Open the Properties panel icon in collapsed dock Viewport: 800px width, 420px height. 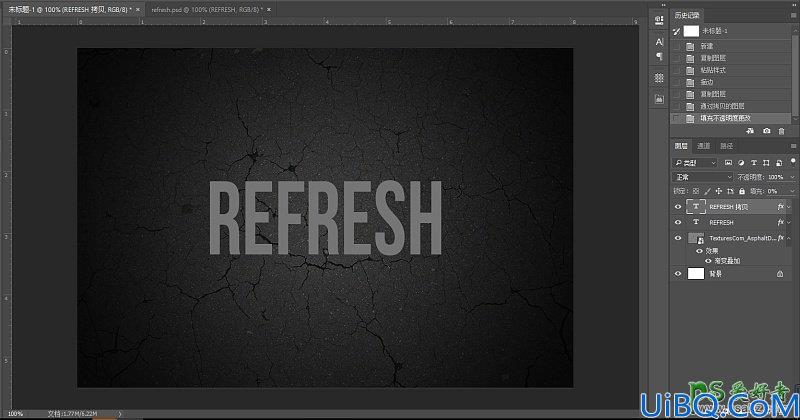tap(659, 20)
